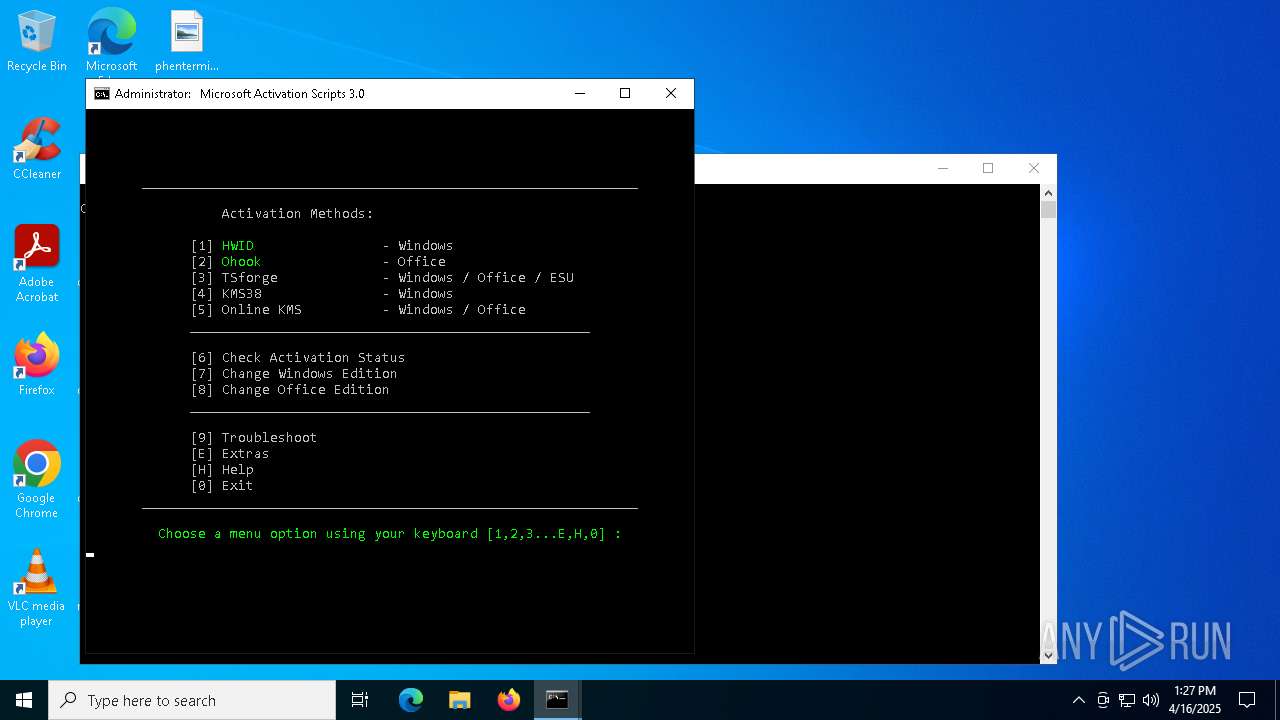Screen dimensions: 1280x720
Task: Select the phentermi... image file on desktop
Action: pyautogui.click(x=187, y=42)
